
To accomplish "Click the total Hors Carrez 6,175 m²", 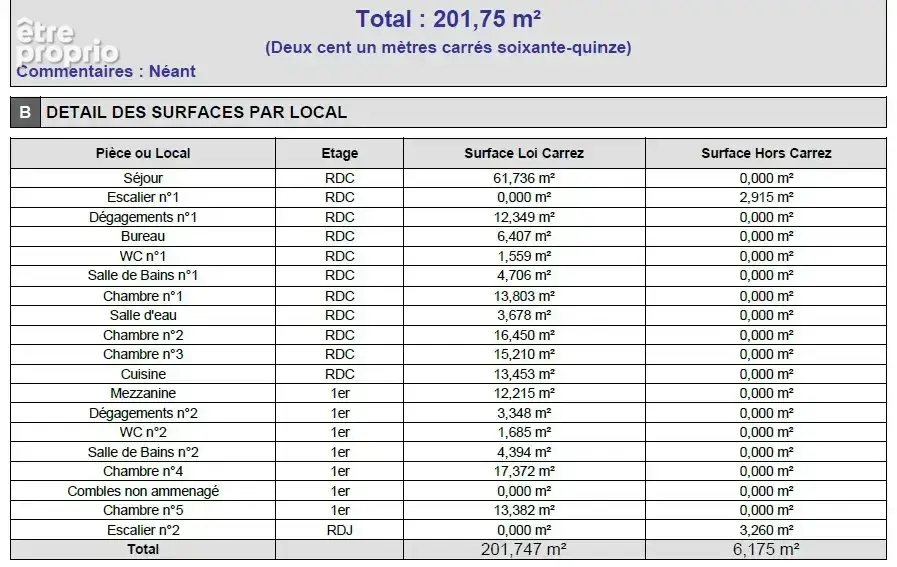I will click(766, 549).
